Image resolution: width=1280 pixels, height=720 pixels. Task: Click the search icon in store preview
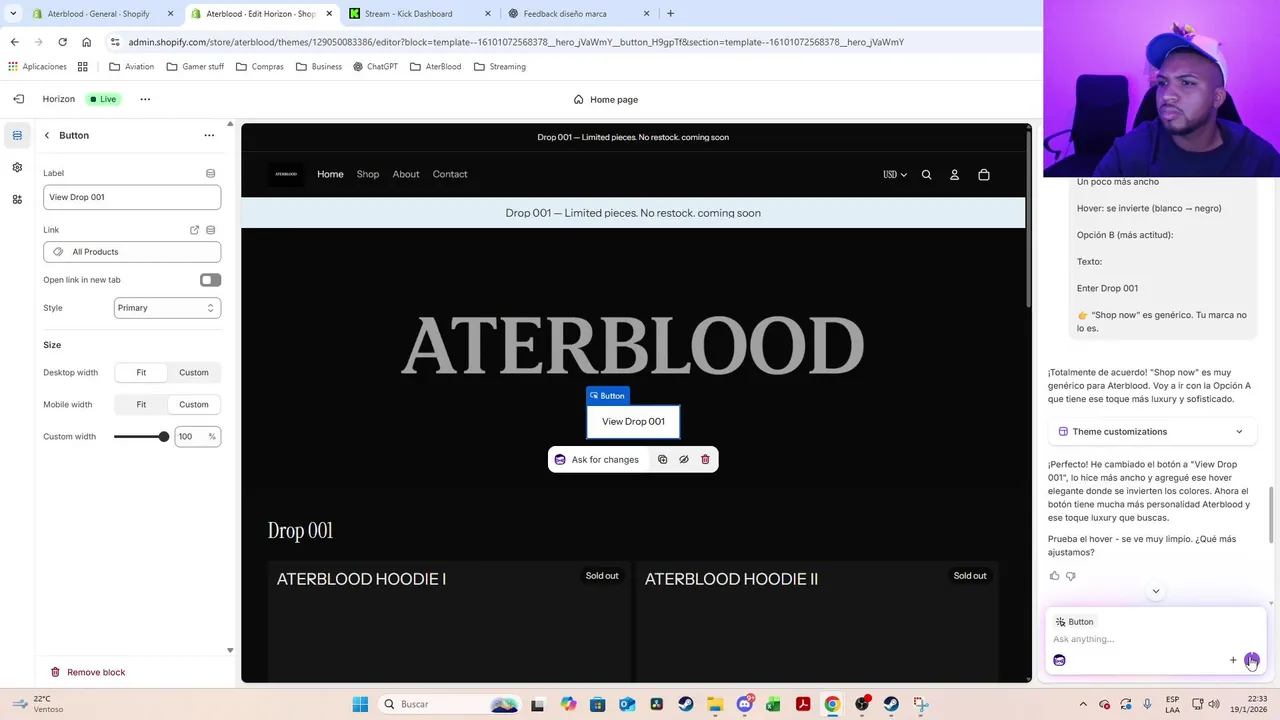point(926,175)
